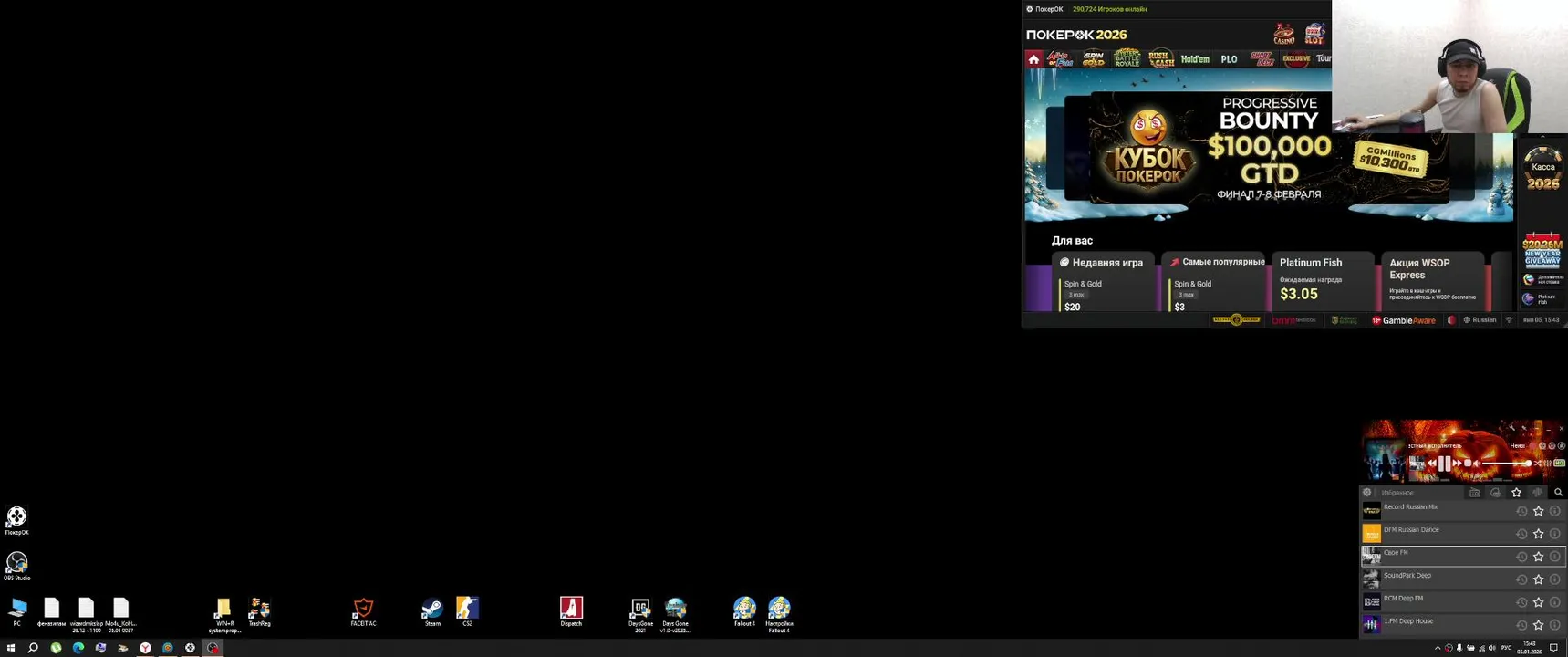The width and height of the screenshot is (1568, 657).
Task: Open the radio player equalizer
Action: click(x=1547, y=464)
